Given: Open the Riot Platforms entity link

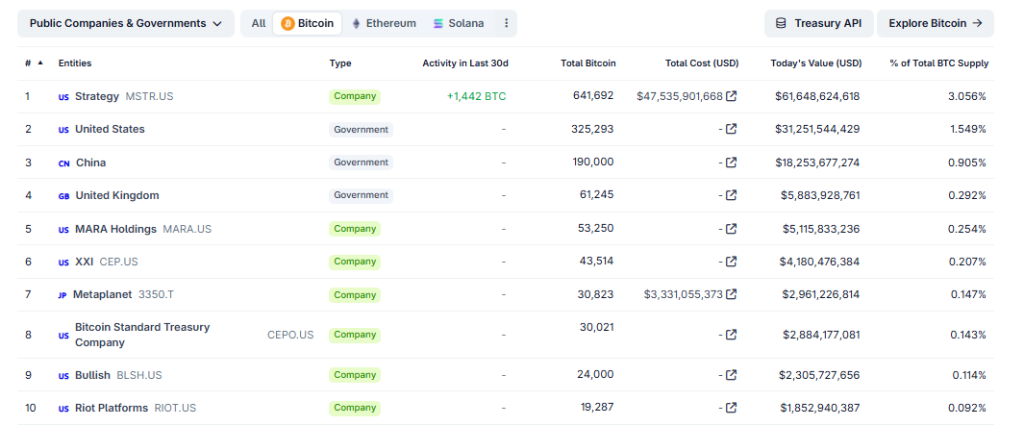Looking at the screenshot, I should (112, 408).
